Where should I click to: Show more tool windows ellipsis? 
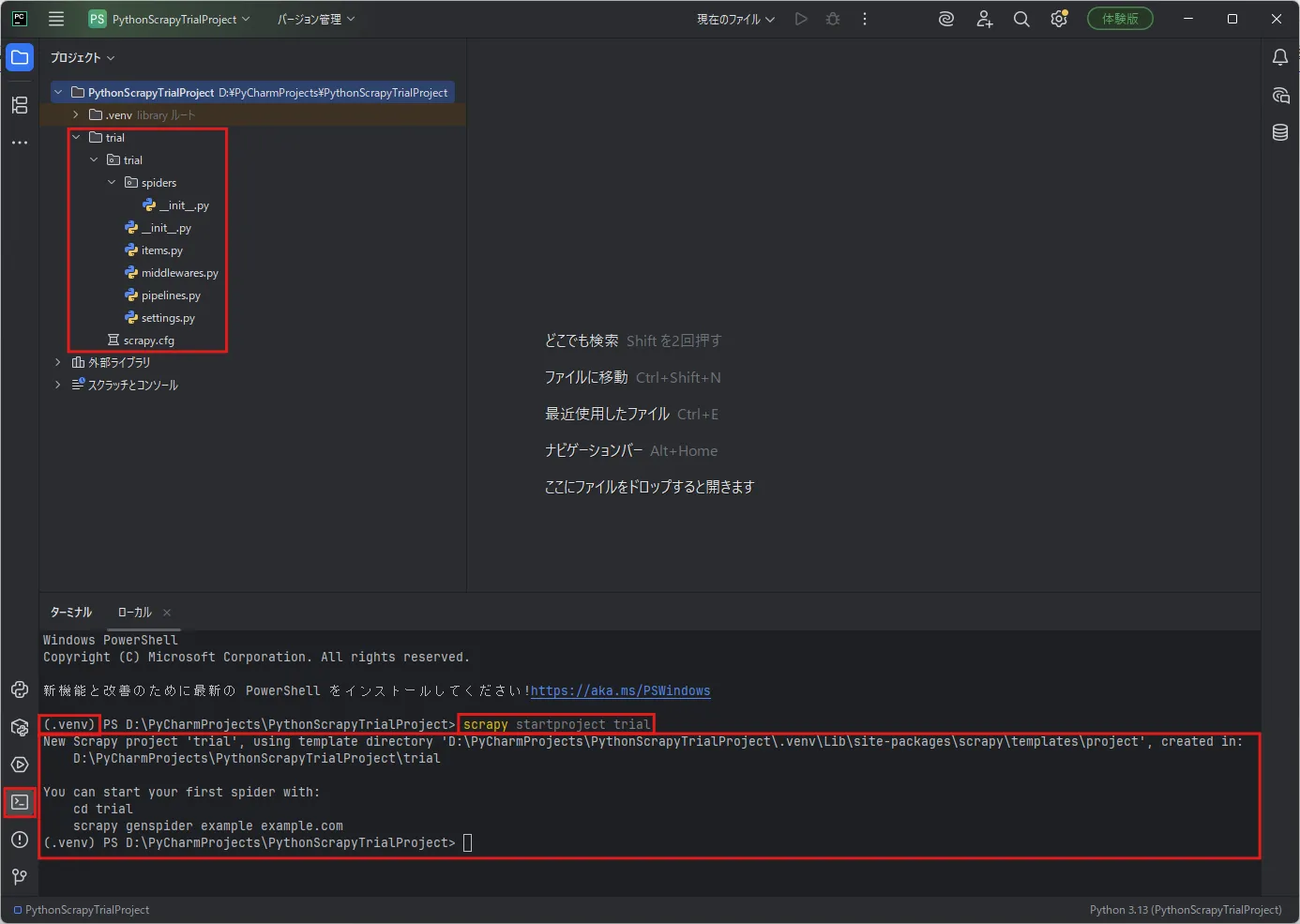20,143
